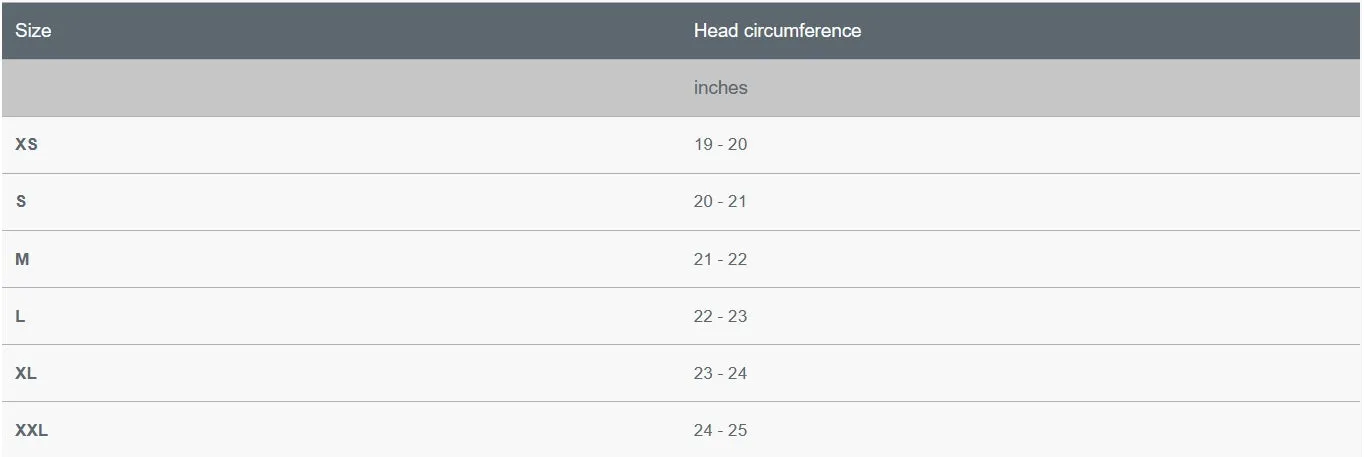1364x457 pixels.
Task: Select the inches unit label
Action: pos(720,88)
